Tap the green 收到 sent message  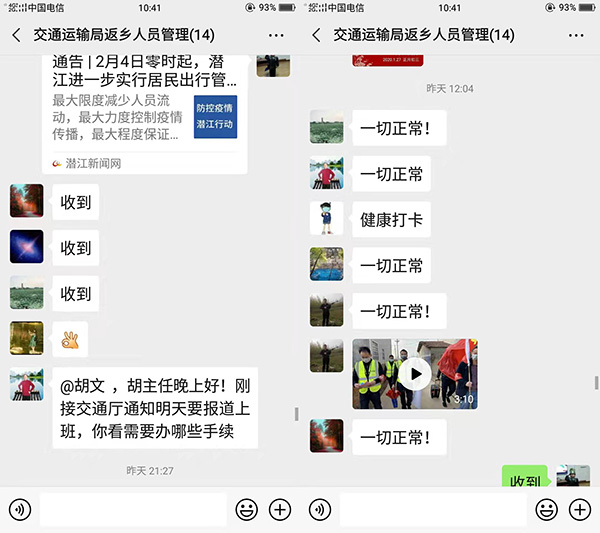pos(525,476)
